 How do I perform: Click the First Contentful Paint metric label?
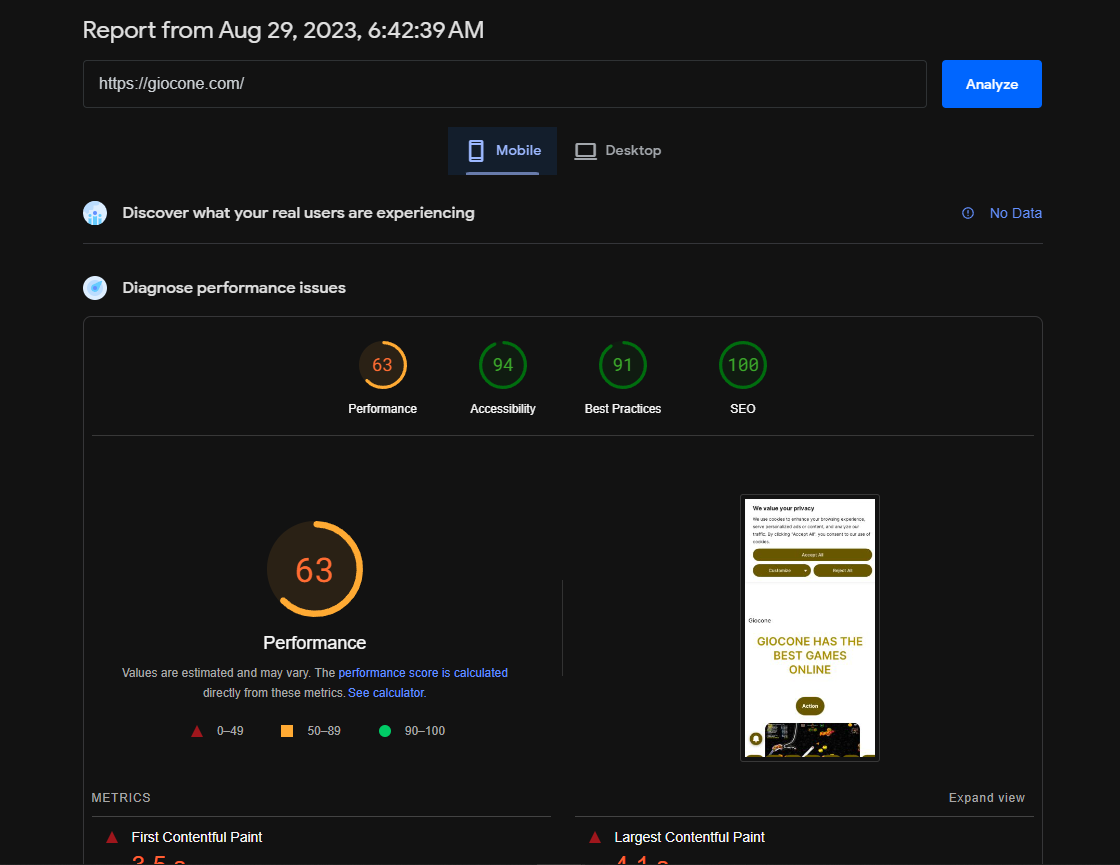[x=196, y=837]
